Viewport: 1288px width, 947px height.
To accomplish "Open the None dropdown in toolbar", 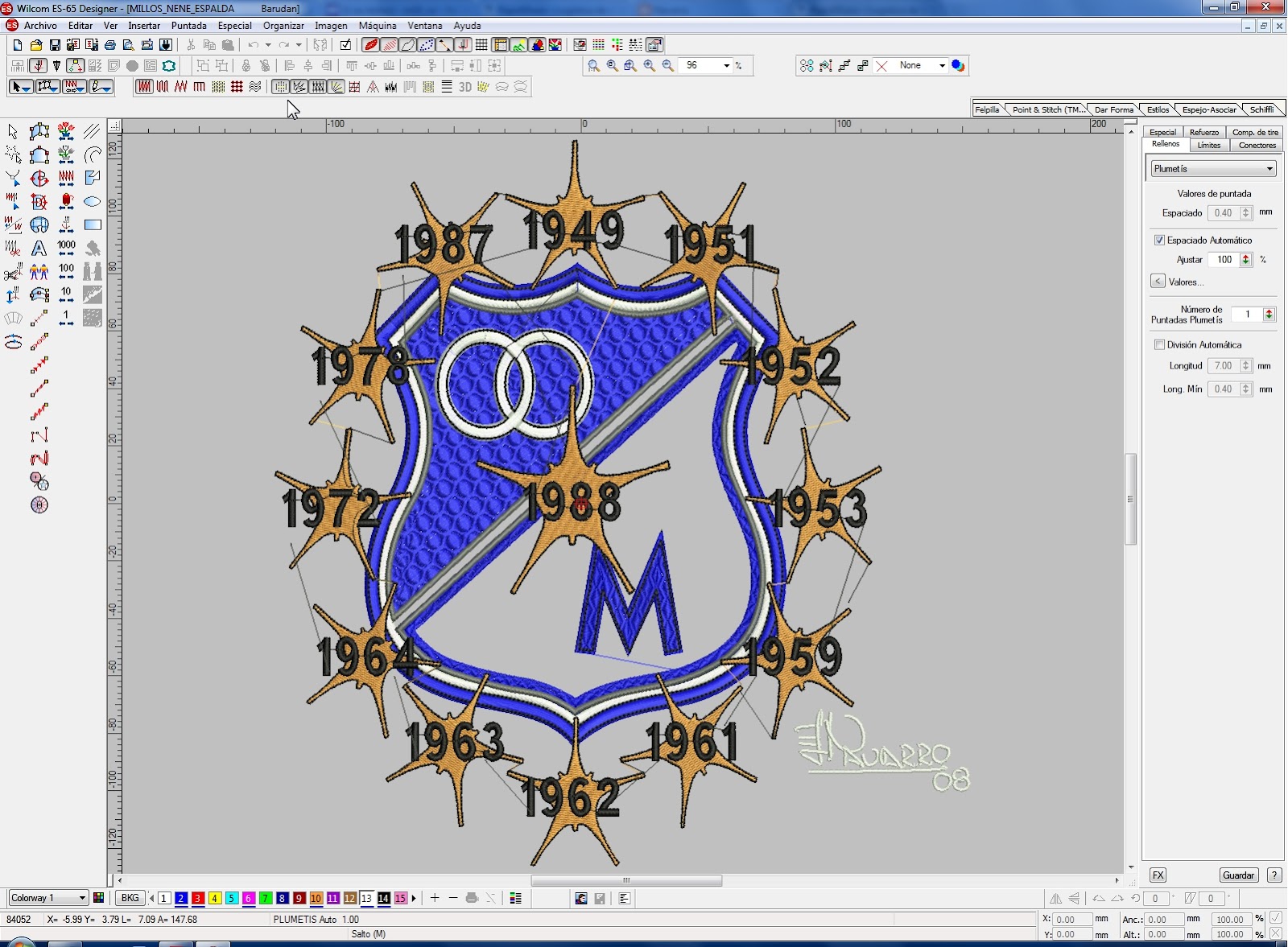I will coord(942,66).
